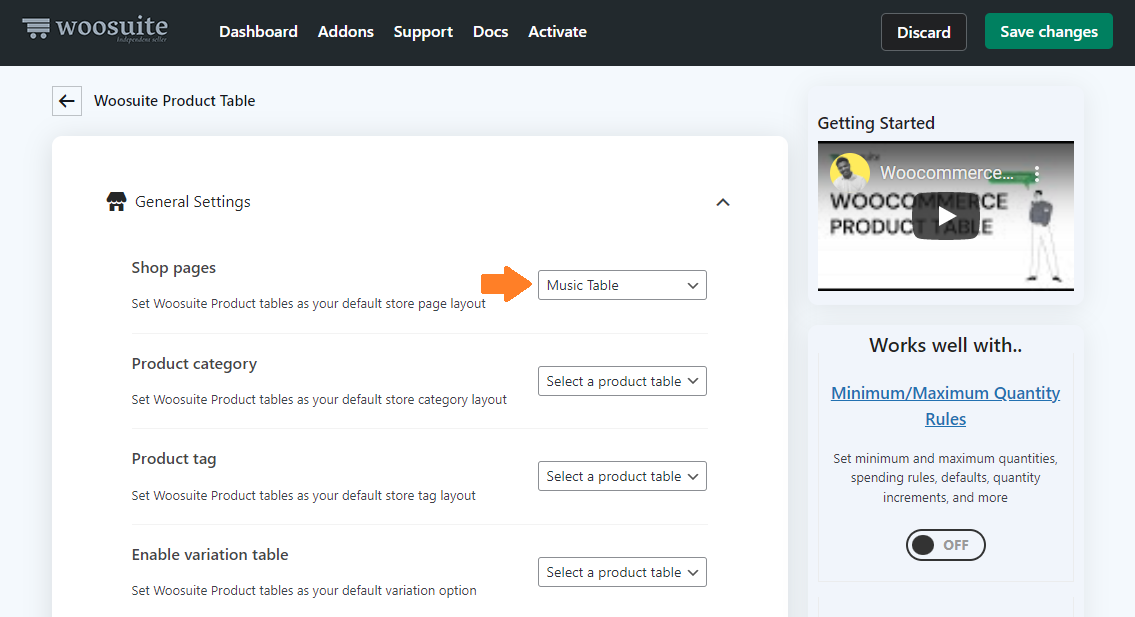Open the Addons menu item
The width and height of the screenshot is (1135, 617).
pyautogui.click(x=345, y=32)
